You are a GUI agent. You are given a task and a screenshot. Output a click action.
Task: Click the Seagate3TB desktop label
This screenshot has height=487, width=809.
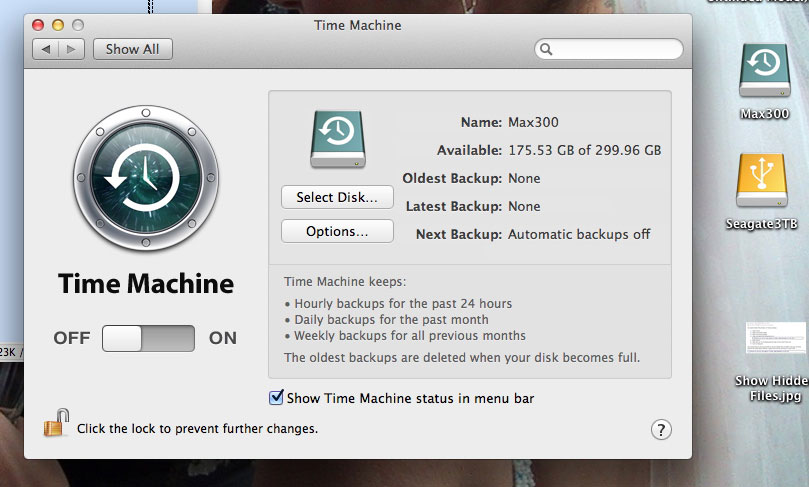point(762,224)
